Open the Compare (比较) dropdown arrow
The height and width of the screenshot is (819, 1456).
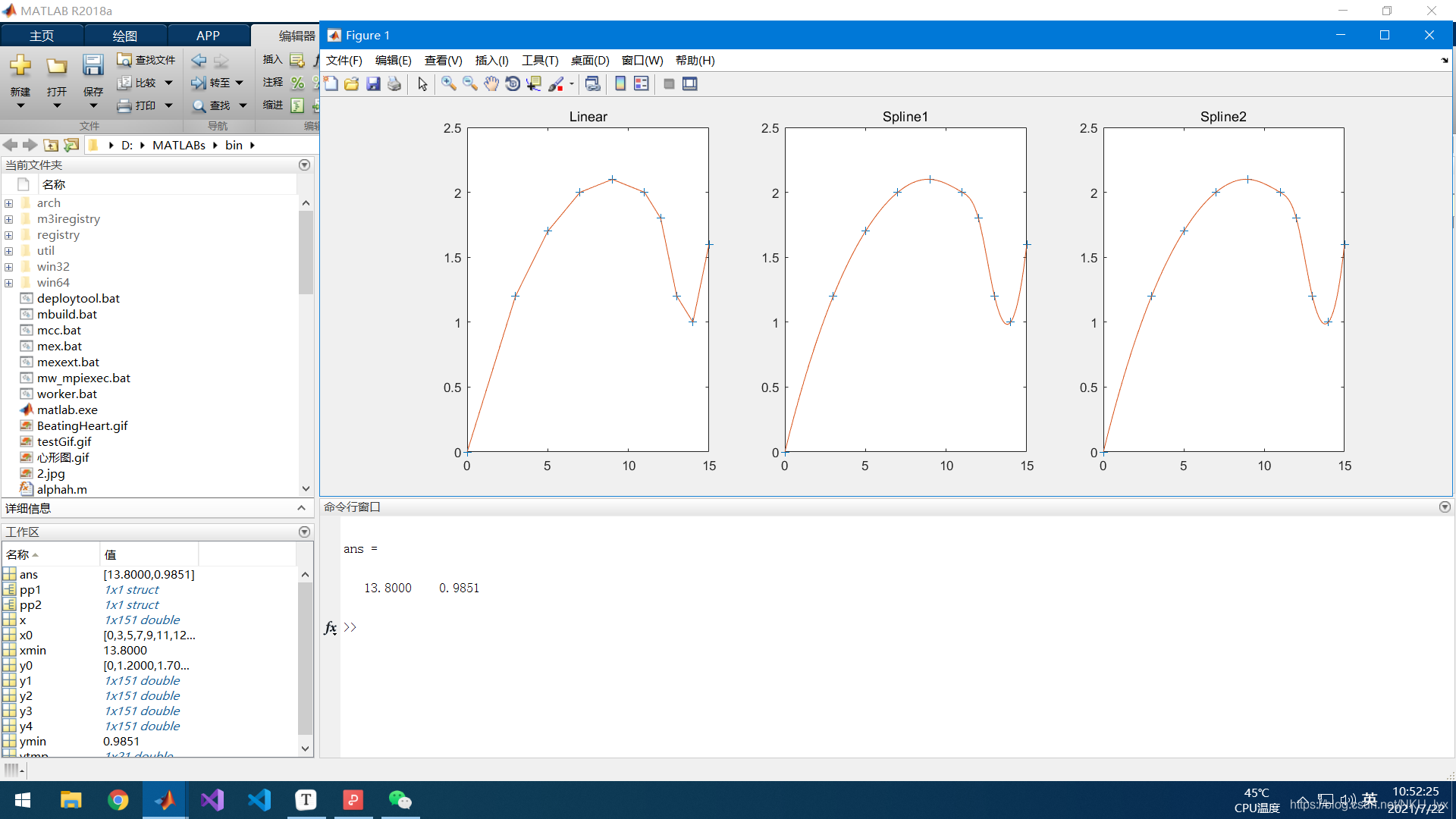pos(169,83)
